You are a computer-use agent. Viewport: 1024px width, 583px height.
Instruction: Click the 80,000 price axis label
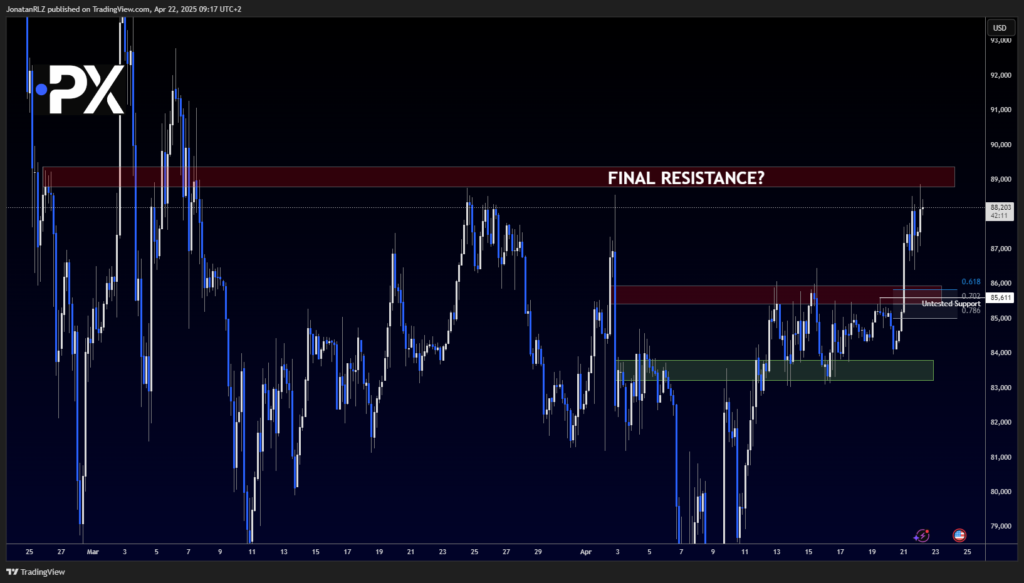(x=1000, y=492)
